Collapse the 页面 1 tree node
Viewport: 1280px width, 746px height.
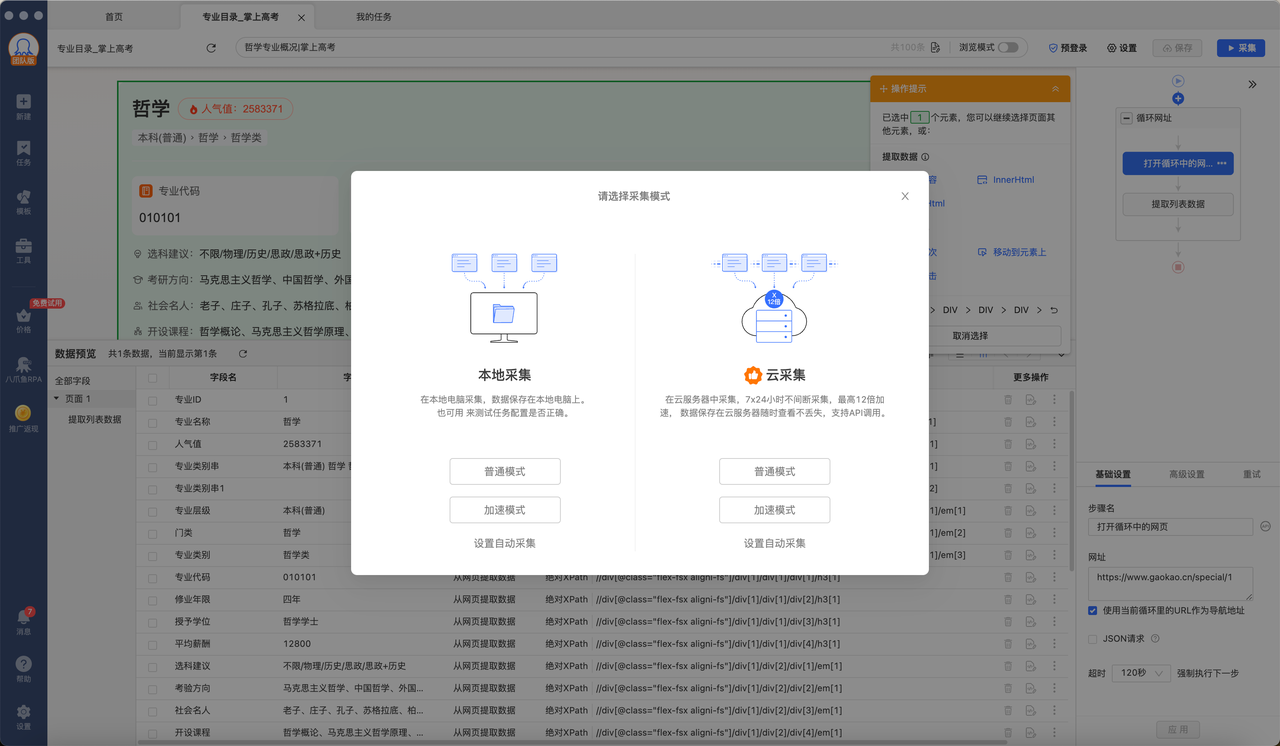[56, 399]
